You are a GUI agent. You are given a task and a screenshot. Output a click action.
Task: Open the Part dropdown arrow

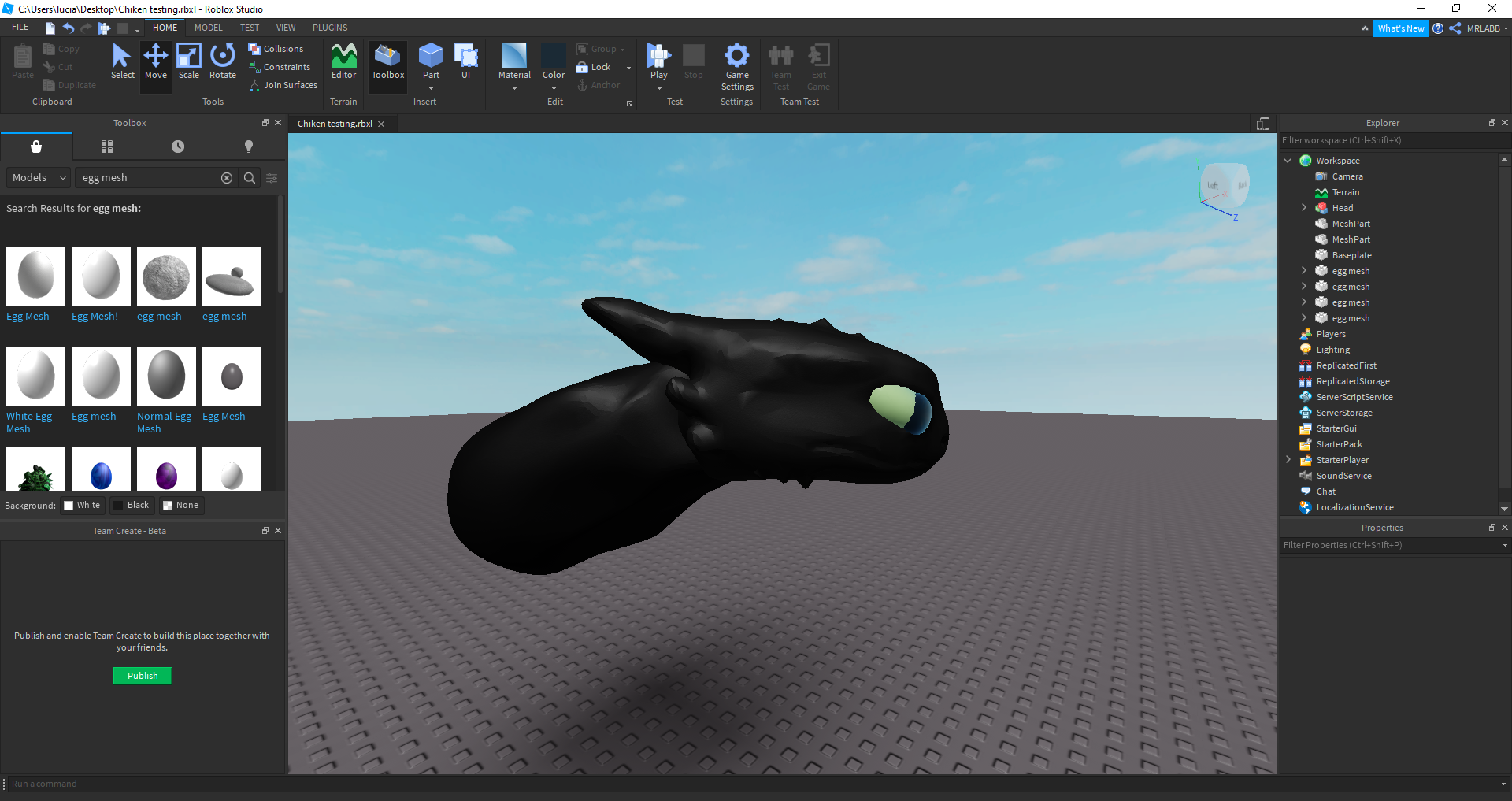(x=431, y=89)
